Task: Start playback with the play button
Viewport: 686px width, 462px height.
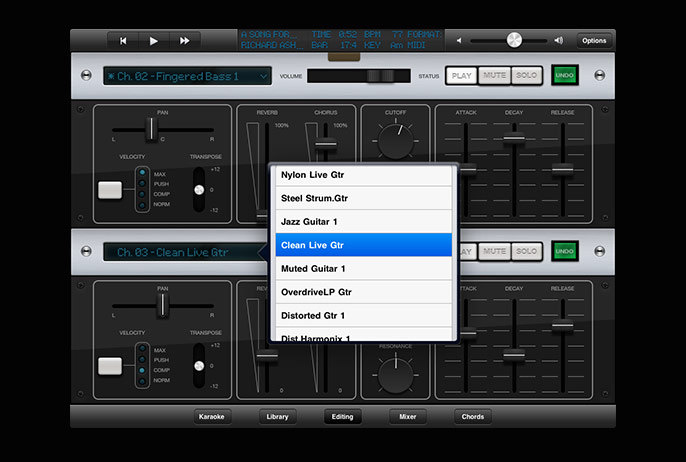Action: tap(154, 41)
